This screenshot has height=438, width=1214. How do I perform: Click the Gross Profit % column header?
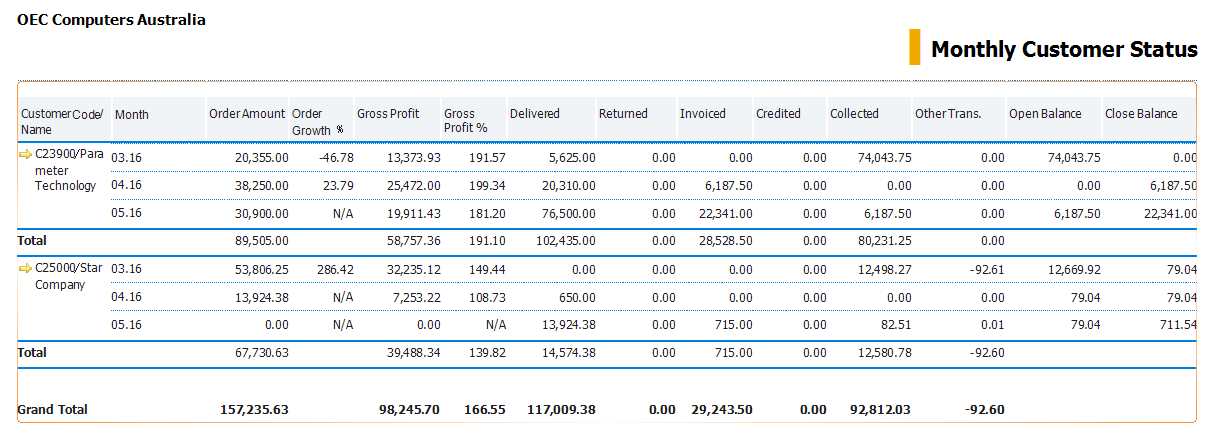pyautogui.click(x=466, y=122)
